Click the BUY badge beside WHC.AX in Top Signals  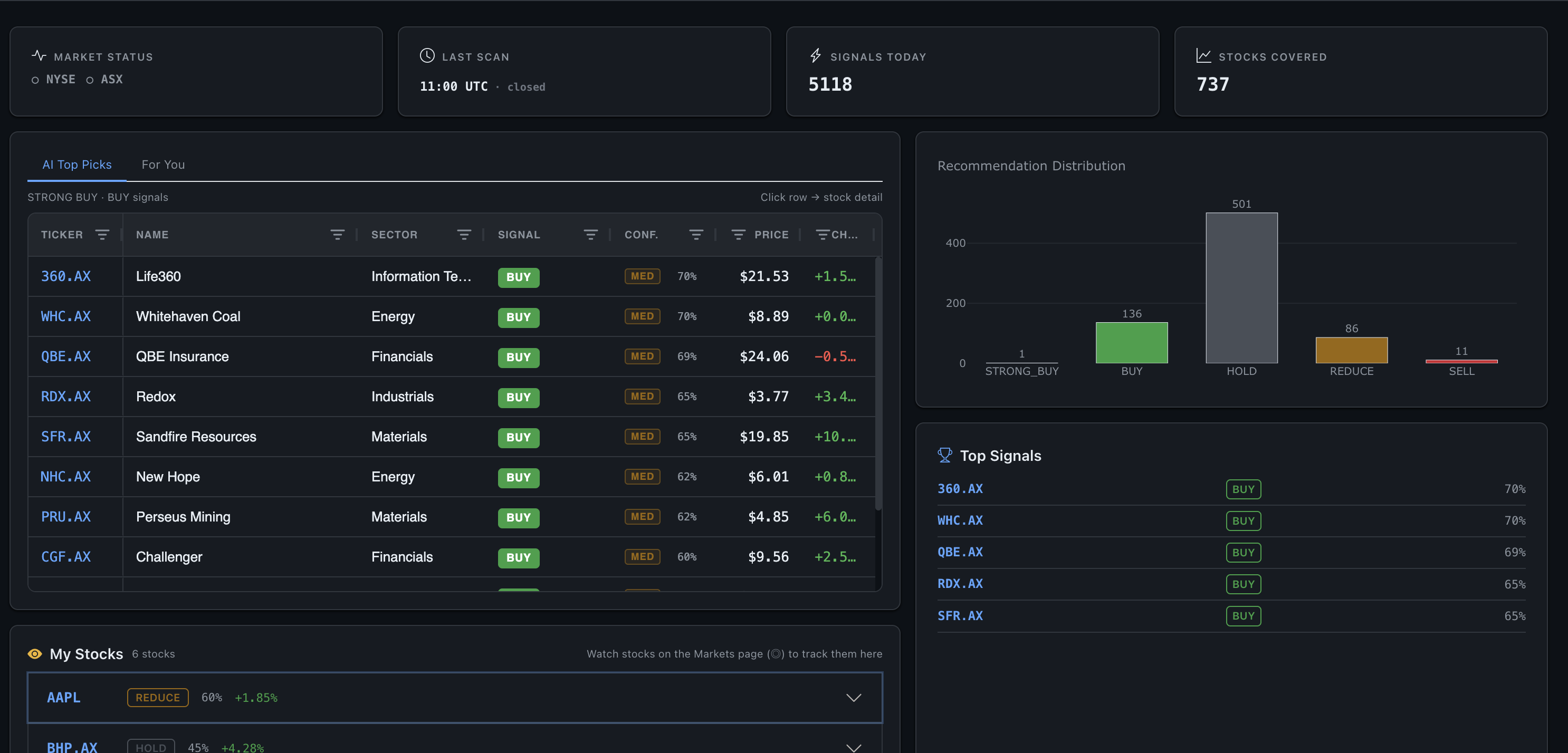[x=1243, y=520]
